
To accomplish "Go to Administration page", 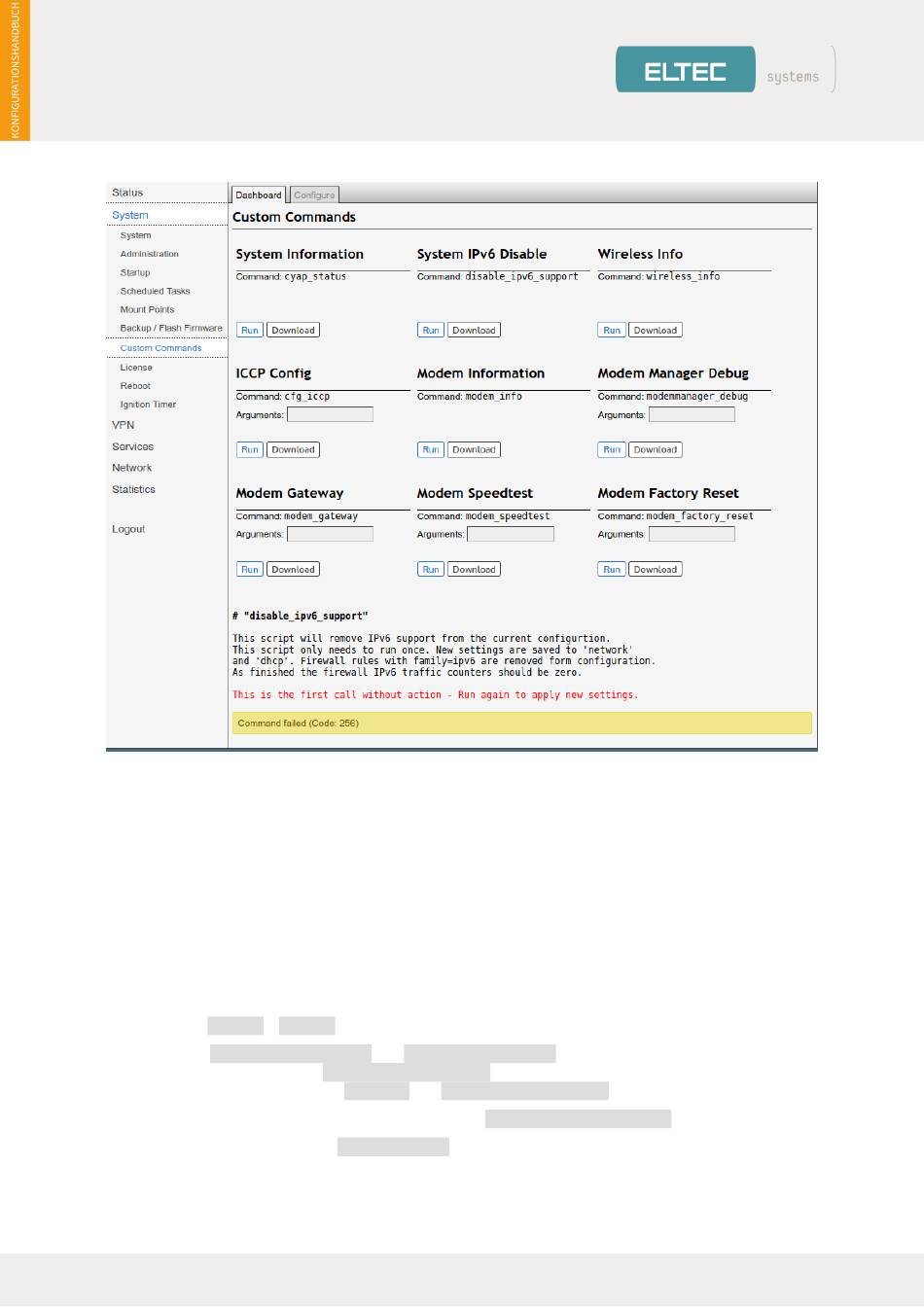I will [150, 254].
